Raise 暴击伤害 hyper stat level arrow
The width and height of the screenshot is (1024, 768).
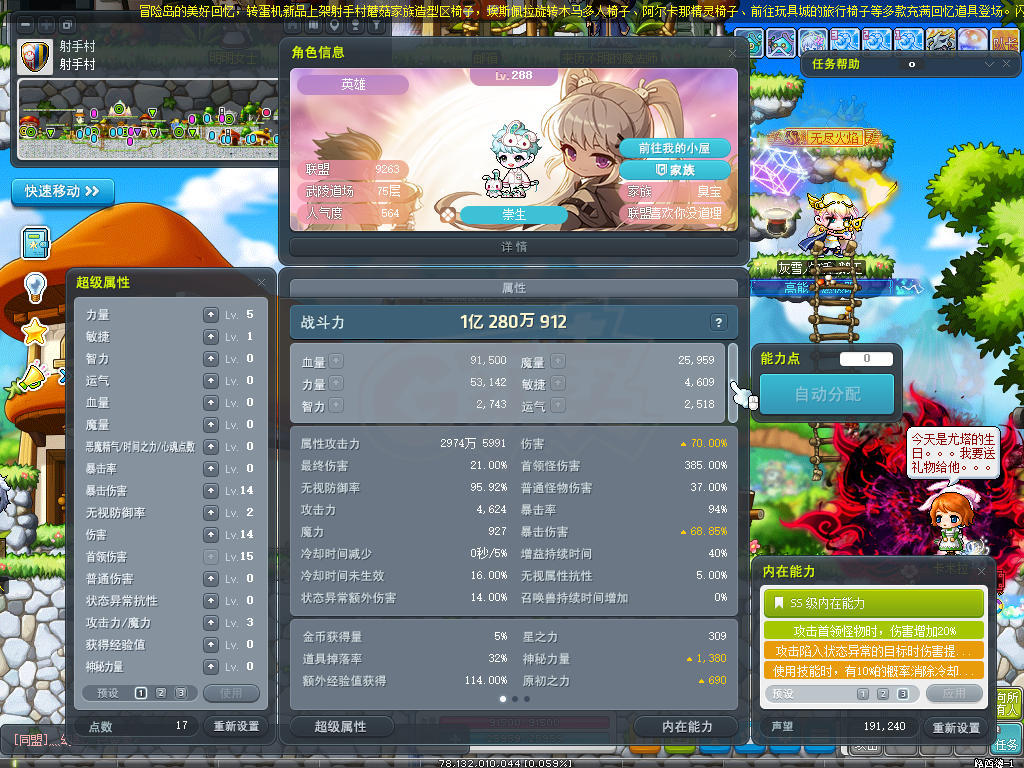click(x=210, y=490)
